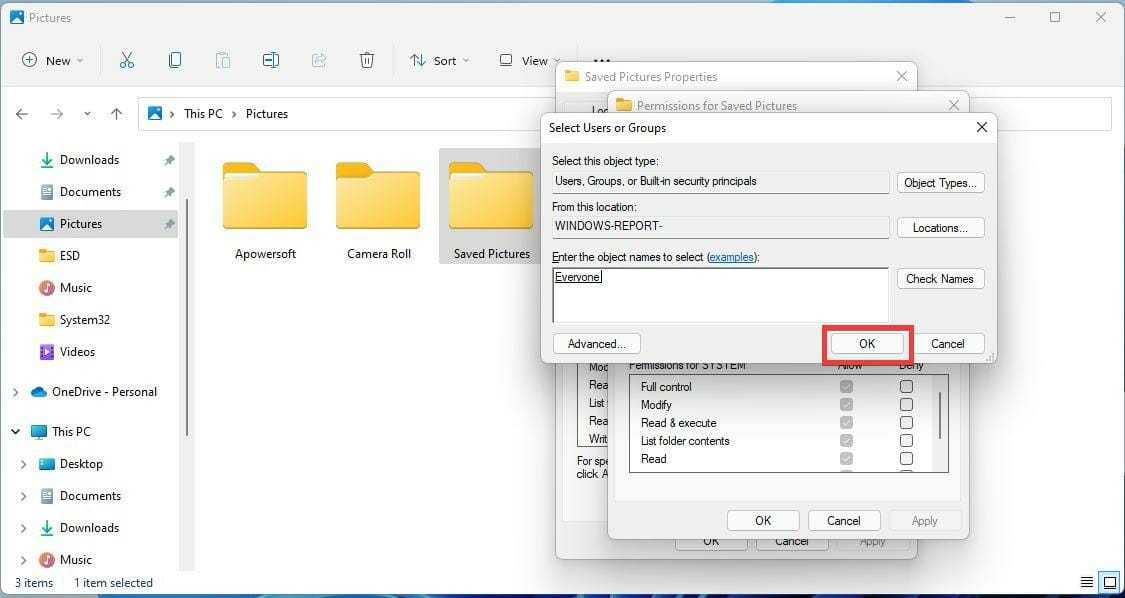The image size is (1125, 598).
Task: Click the object names text field
Action: click(x=720, y=294)
